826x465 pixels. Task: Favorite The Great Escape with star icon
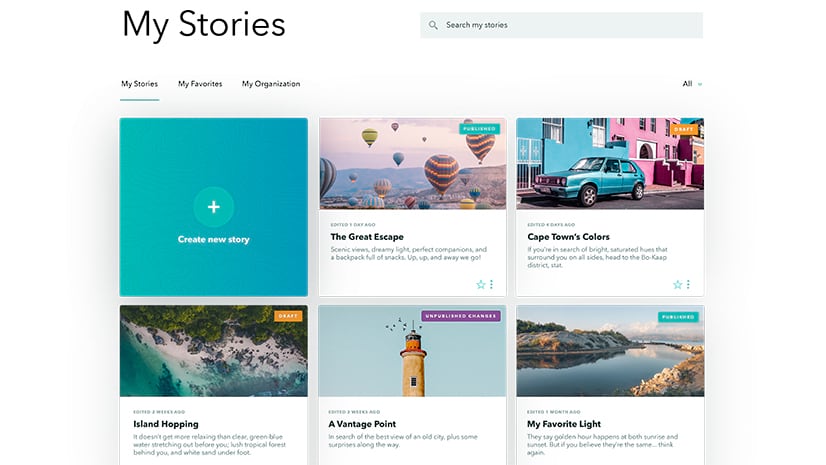coord(480,285)
